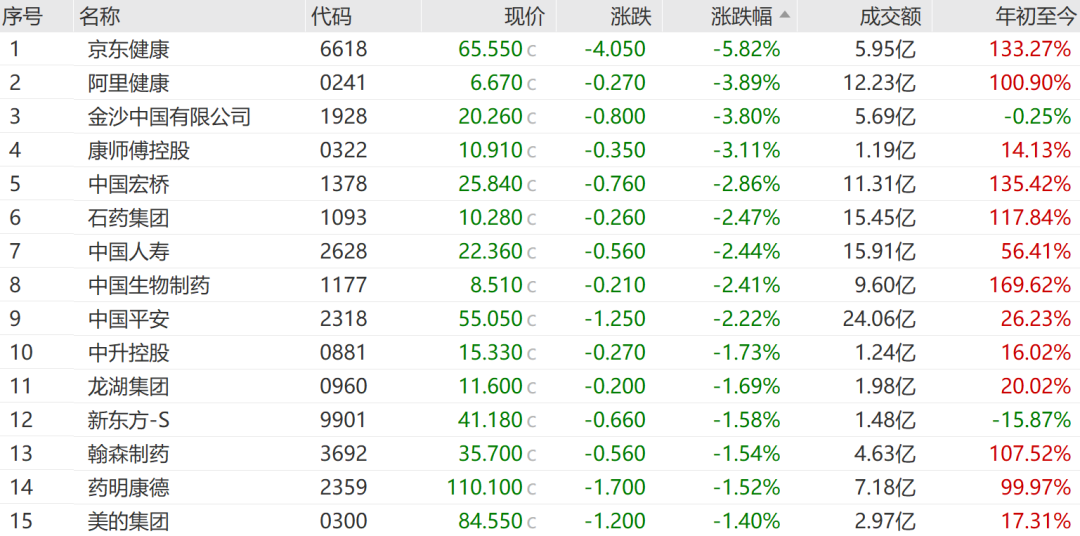
Task: Click the sort arrow beside 涨跌幅 header
Action: [785, 15]
